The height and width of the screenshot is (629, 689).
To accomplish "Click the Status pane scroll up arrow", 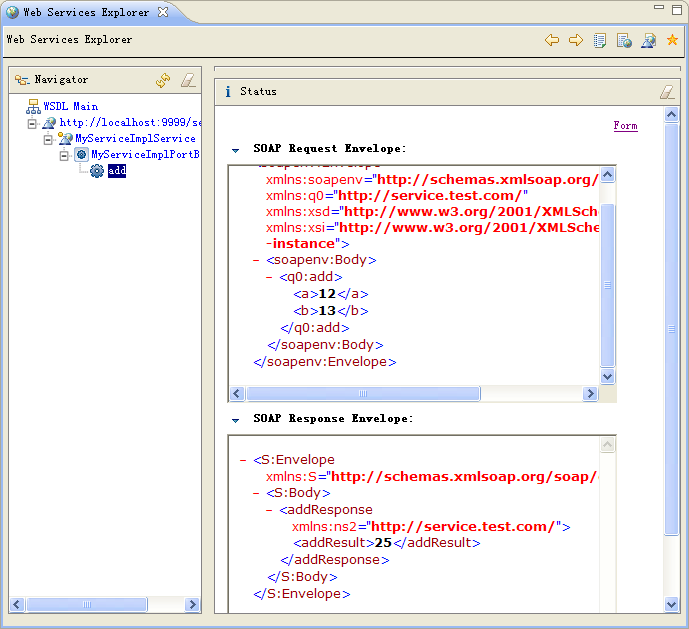I will tap(671, 115).
